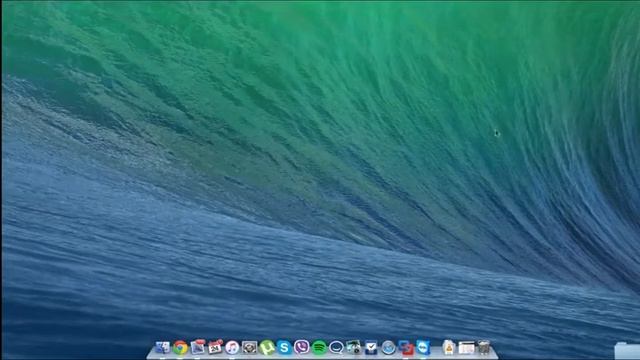The image size is (640, 360).
Task: Open Skype from the Dock
Action: click(284, 347)
